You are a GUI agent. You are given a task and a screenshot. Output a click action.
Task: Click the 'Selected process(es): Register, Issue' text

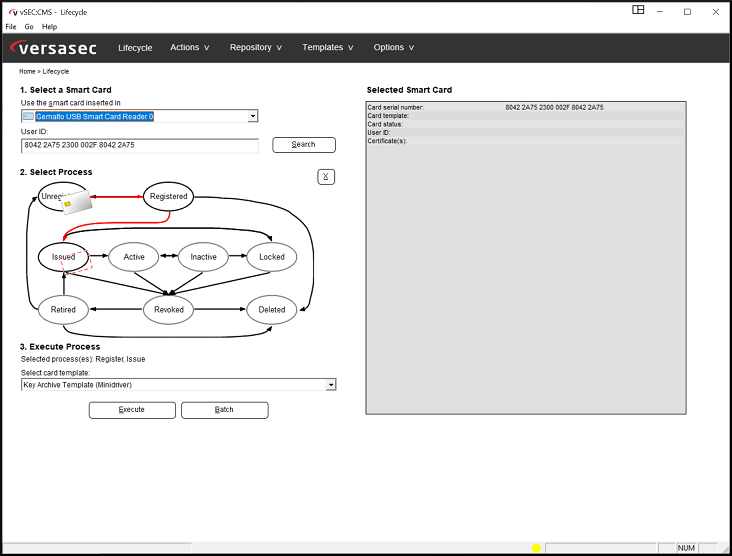(83, 359)
